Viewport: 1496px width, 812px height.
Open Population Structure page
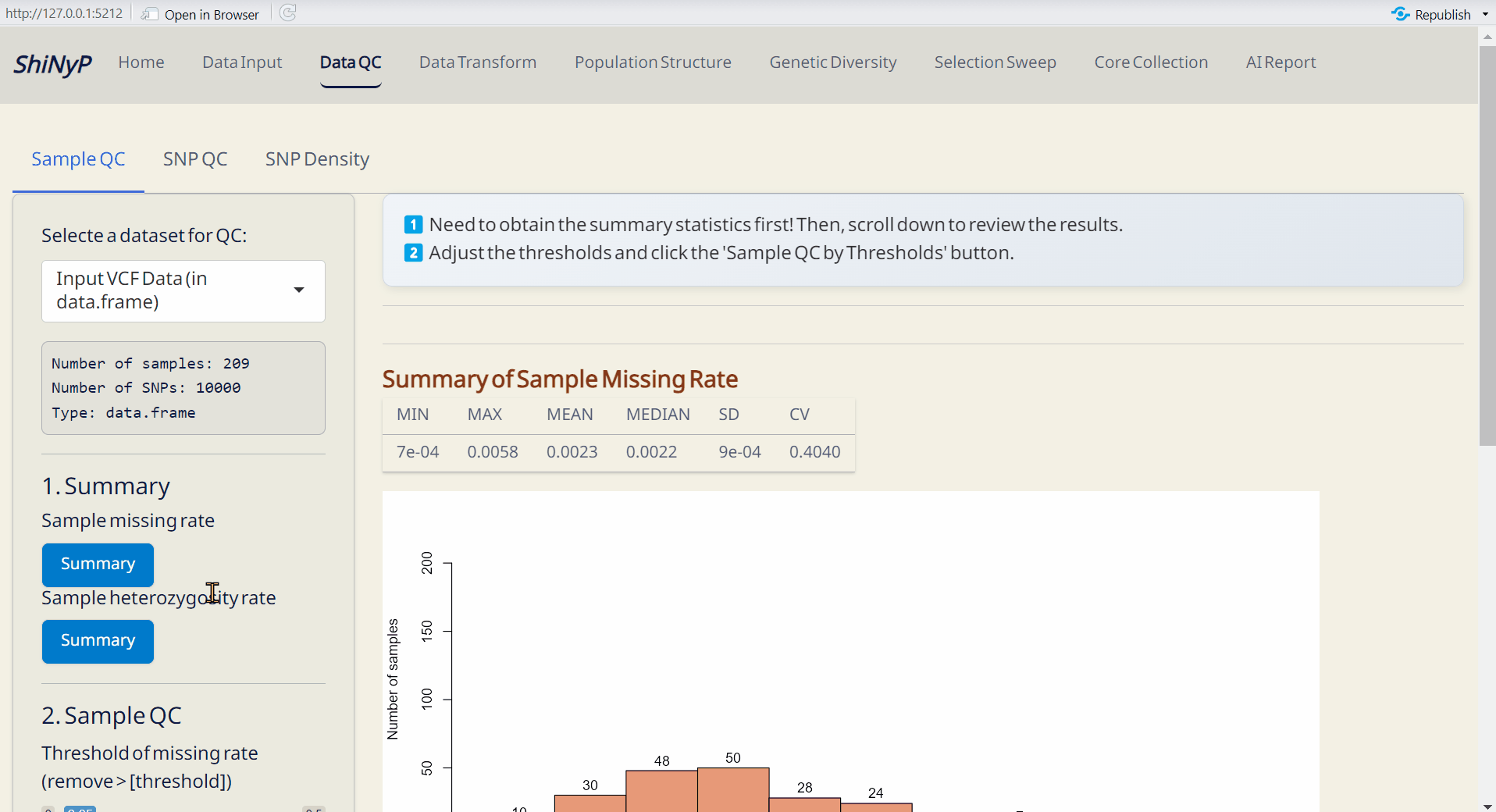pyautogui.click(x=653, y=62)
